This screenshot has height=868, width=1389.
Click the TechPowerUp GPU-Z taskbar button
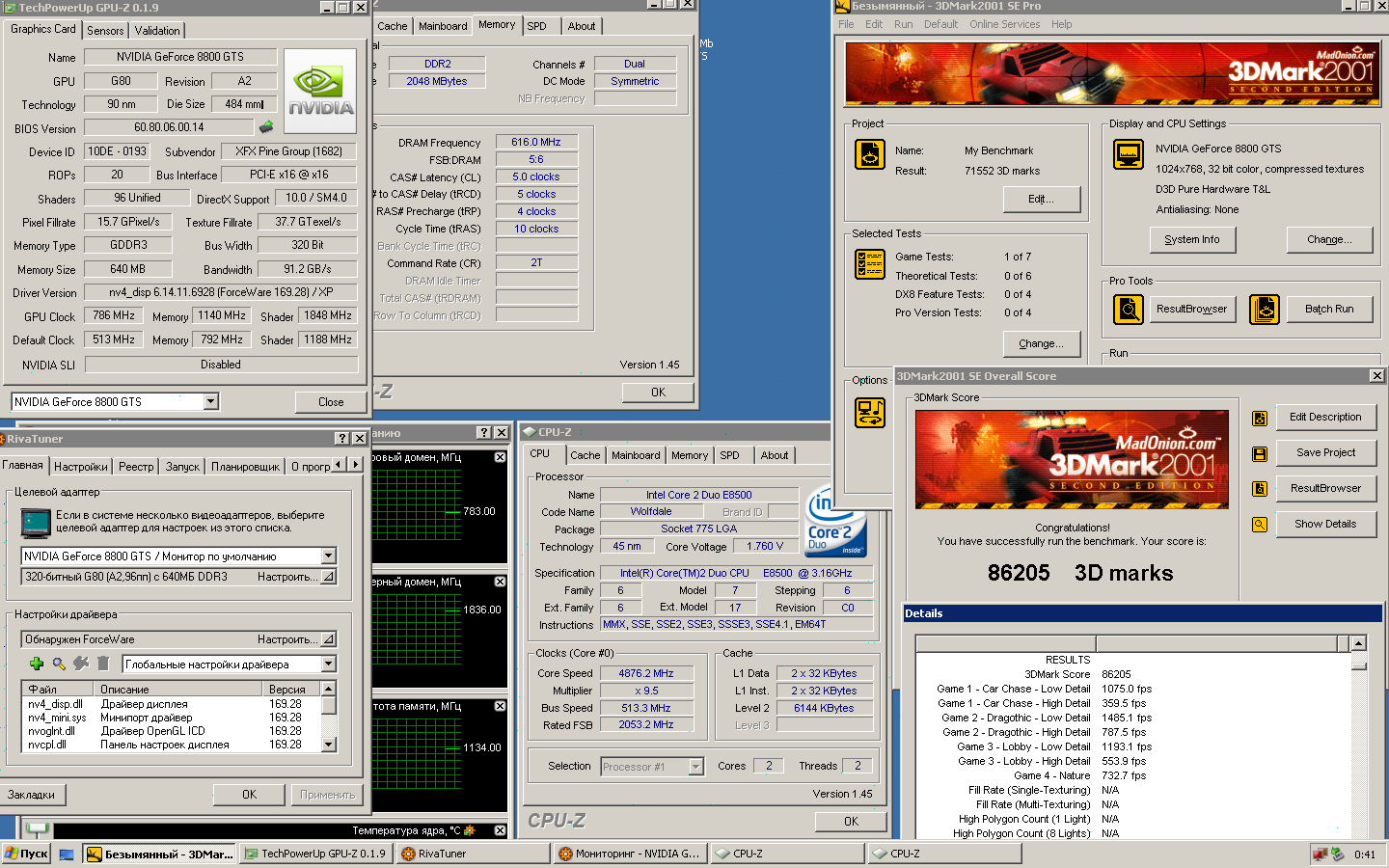315,854
